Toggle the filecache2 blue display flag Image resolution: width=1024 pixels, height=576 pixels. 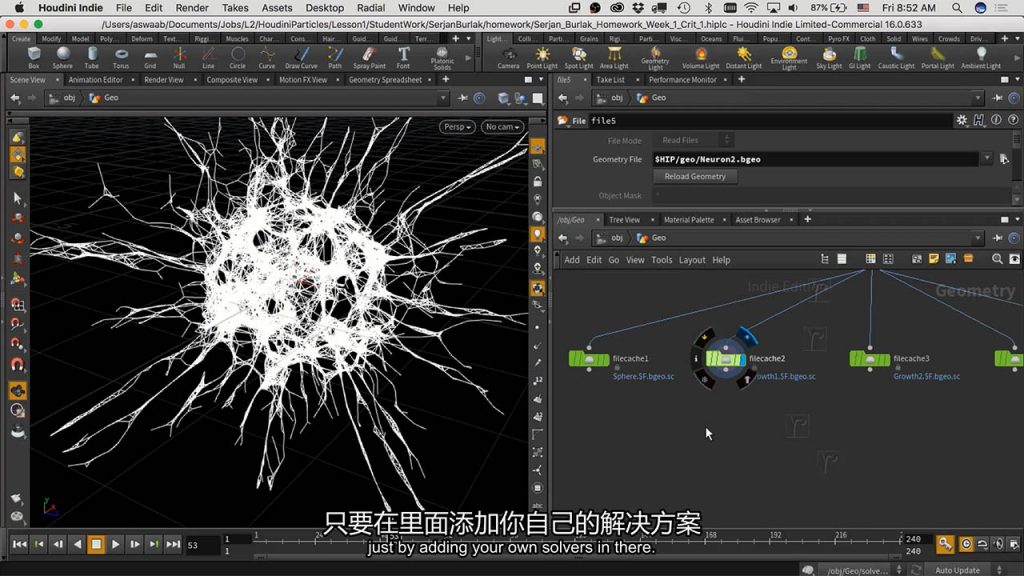click(746, 338)
